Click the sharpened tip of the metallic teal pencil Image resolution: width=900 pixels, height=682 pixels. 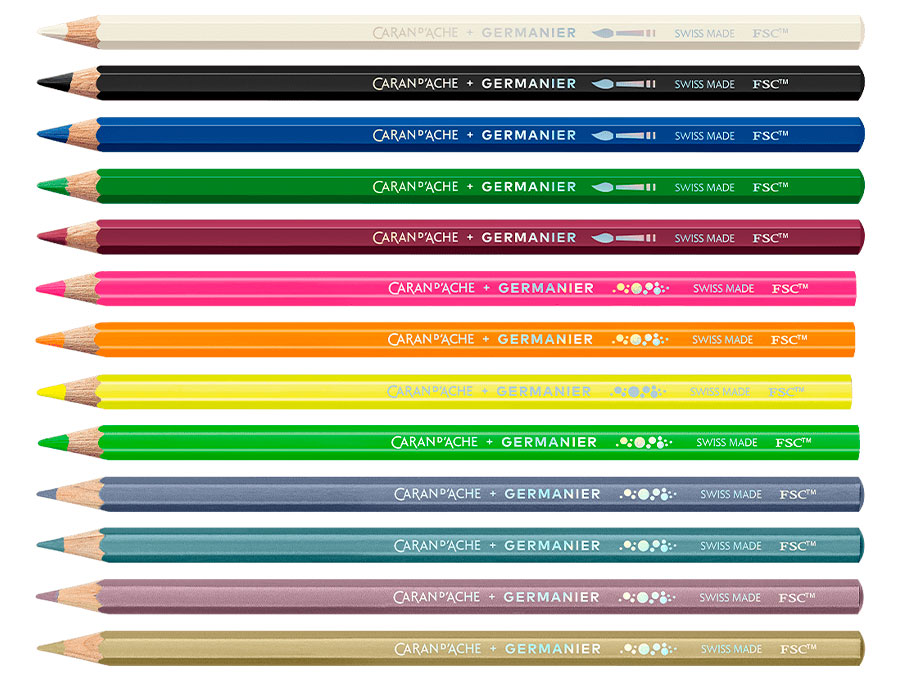[52, 544]
